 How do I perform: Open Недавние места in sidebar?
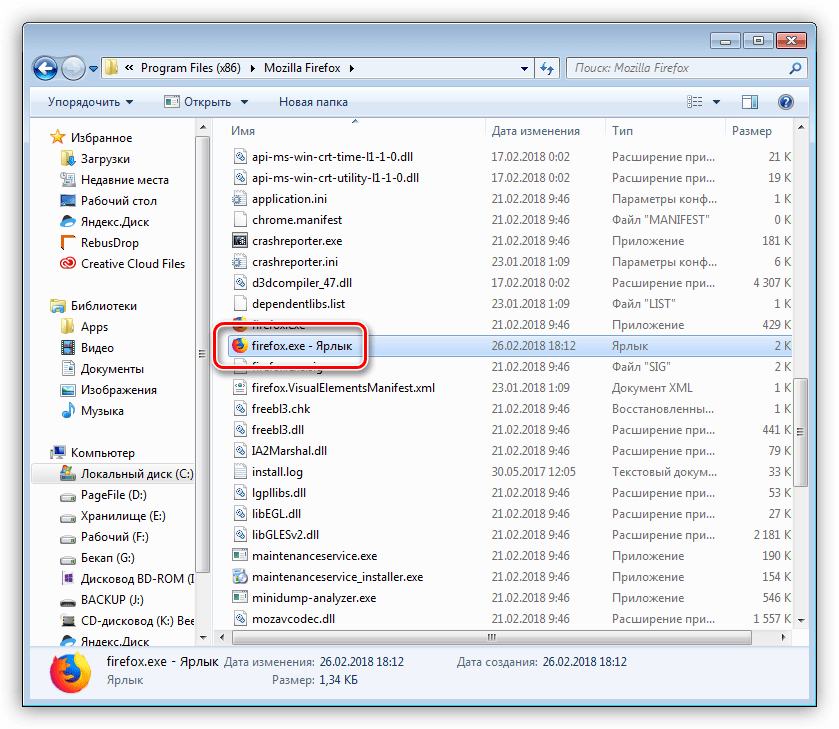pos(125,180)
